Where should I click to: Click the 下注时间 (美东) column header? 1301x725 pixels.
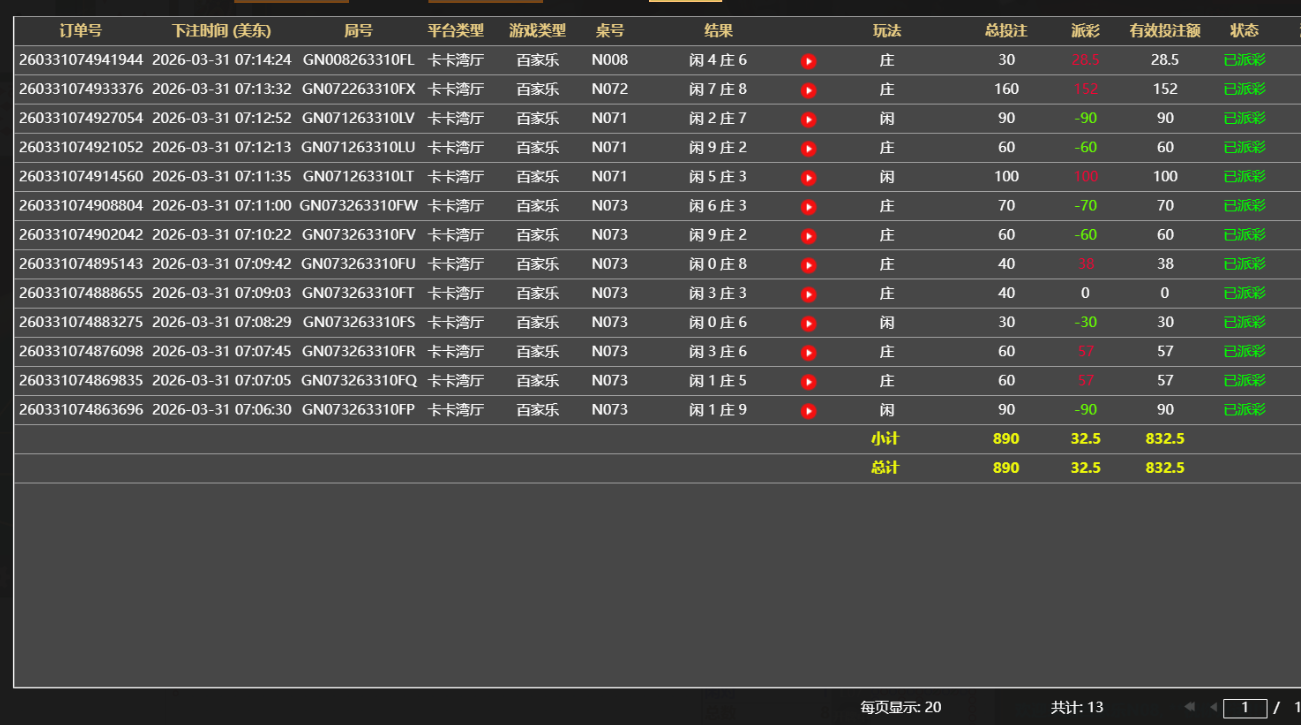pyautogui.click(x=221, y=31)
